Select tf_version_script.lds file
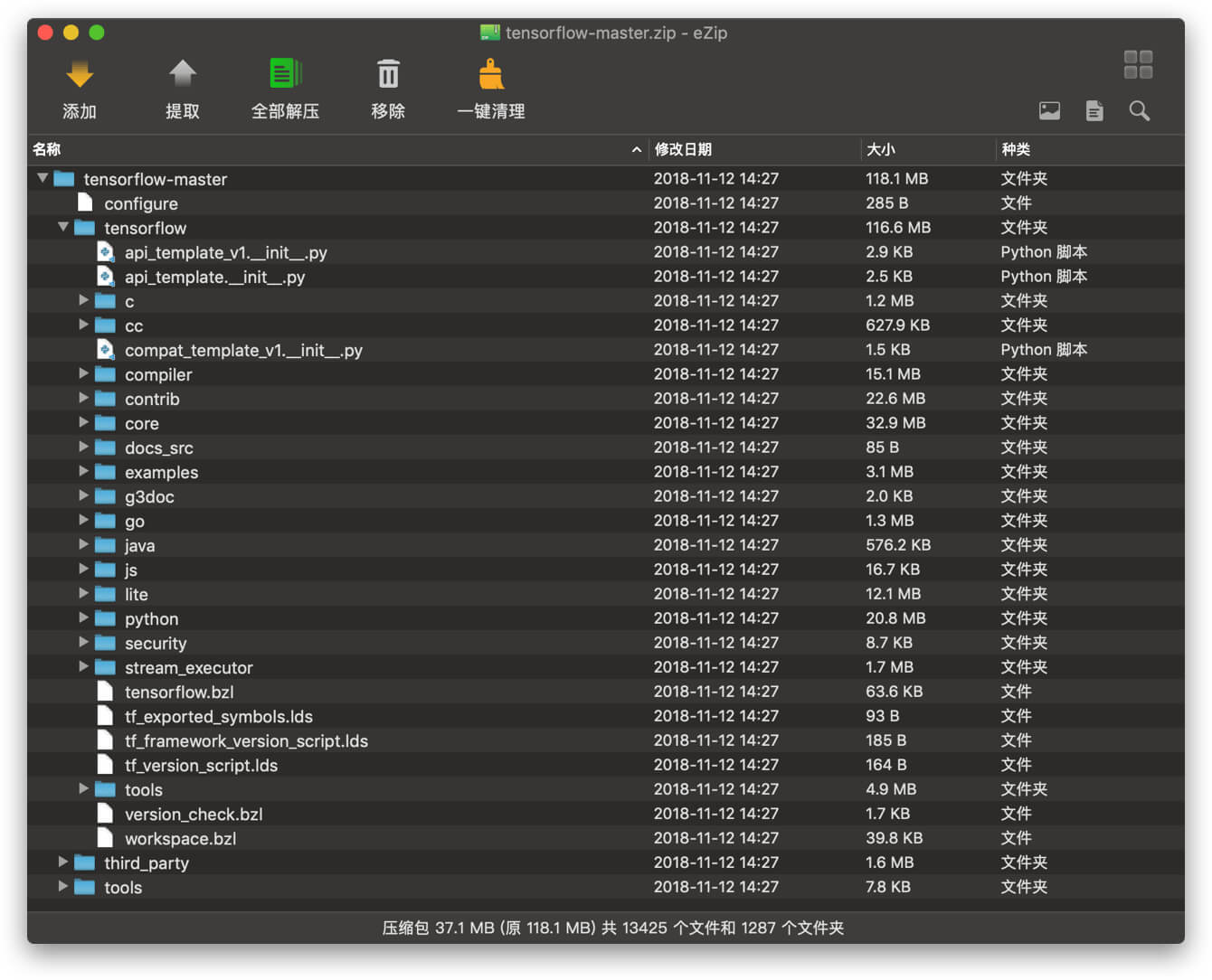 tap(606, 764)
